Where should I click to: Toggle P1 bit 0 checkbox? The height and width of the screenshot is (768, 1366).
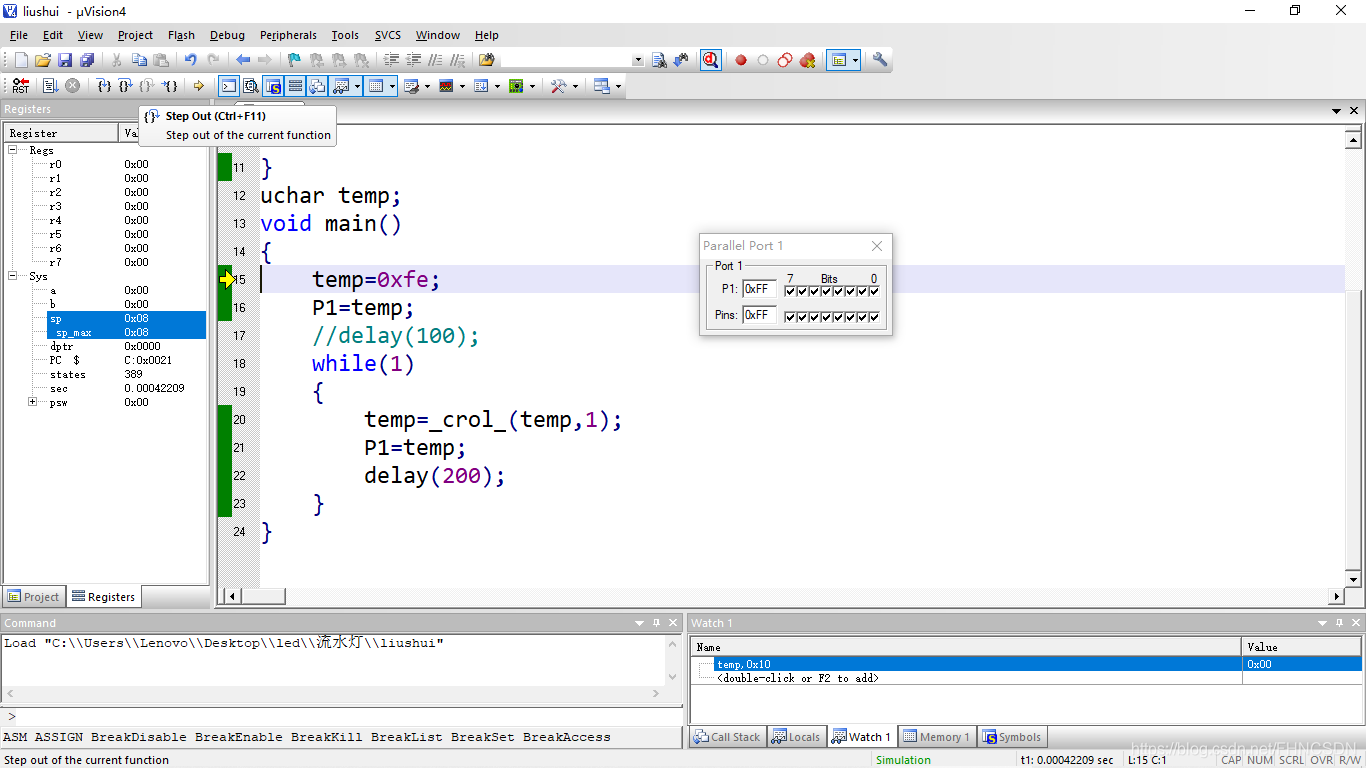pyautogui.click(x=874, y=291)
